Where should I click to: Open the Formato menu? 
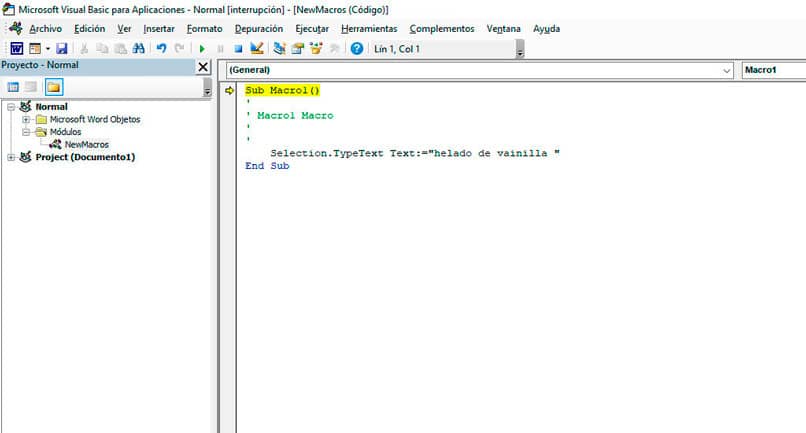coord(205,29)
